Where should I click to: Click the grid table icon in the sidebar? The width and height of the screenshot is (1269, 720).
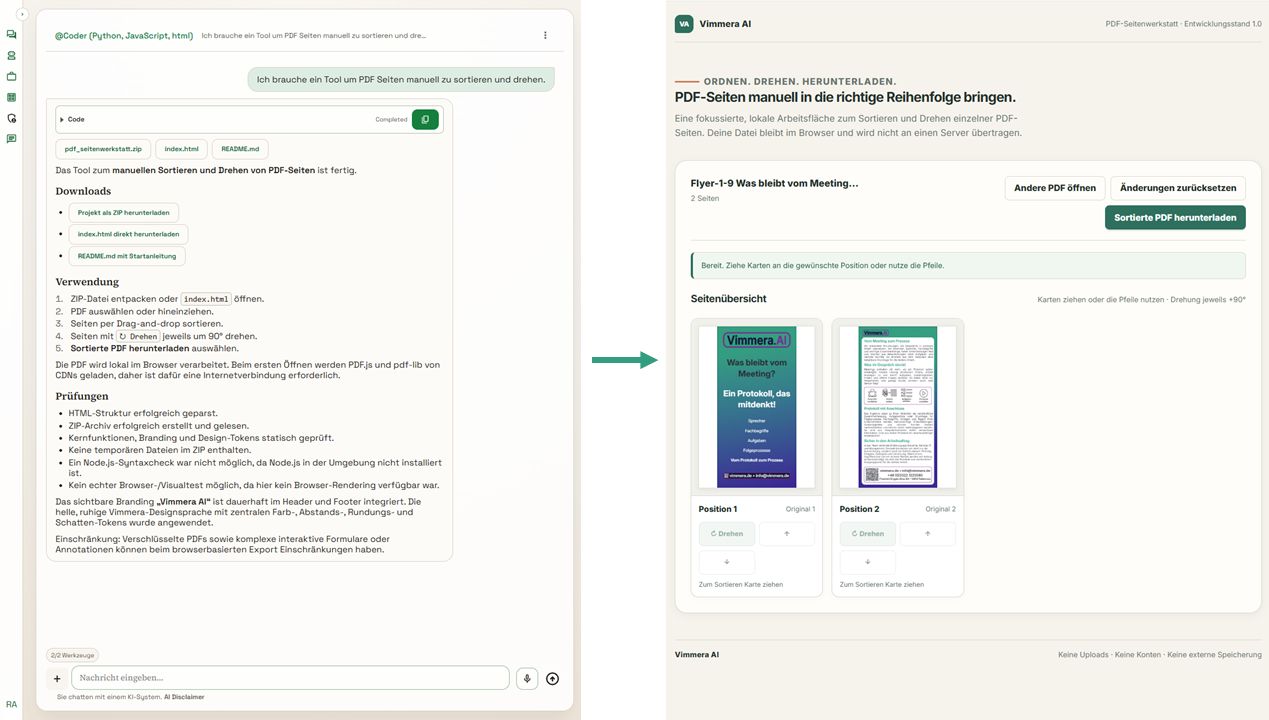pyautogui.click(x=11, y=97)
